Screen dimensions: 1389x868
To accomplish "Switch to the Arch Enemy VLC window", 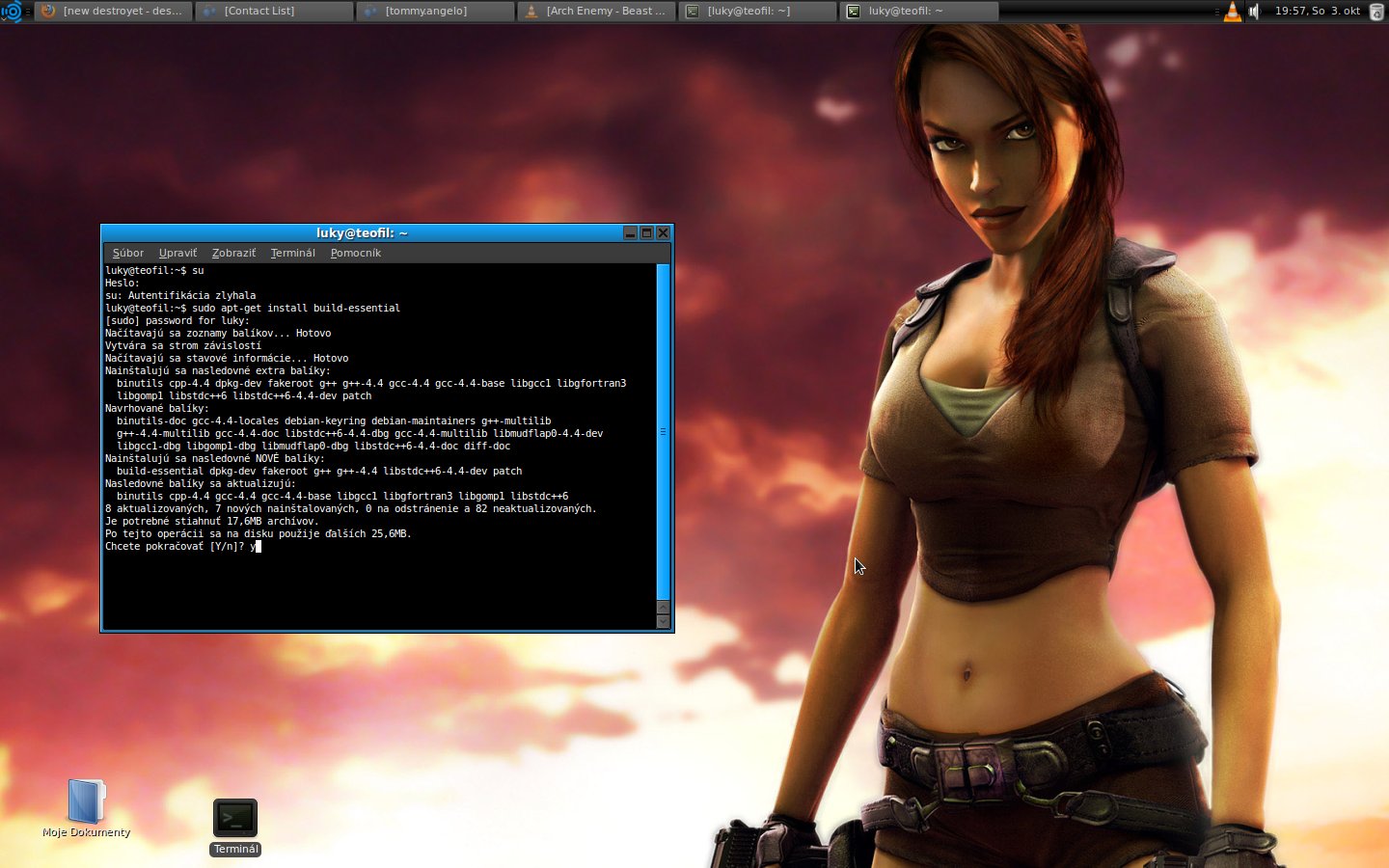I will [597, 12].
